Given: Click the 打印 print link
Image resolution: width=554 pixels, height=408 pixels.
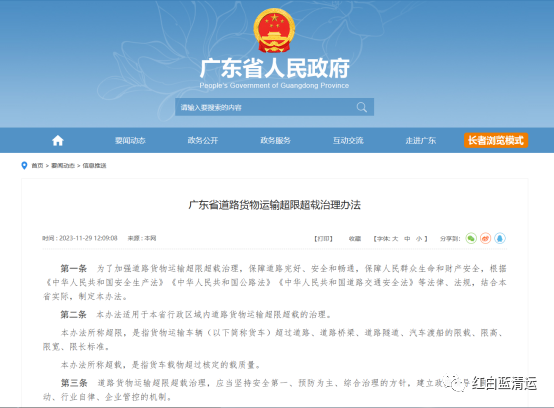Looking at the screenshot, I should [323, 239].
